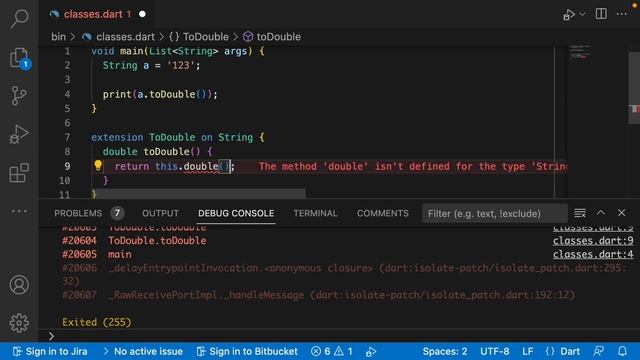Open the Search view in activity bar
The image size is (640, 360).
[x=19, y=18]
